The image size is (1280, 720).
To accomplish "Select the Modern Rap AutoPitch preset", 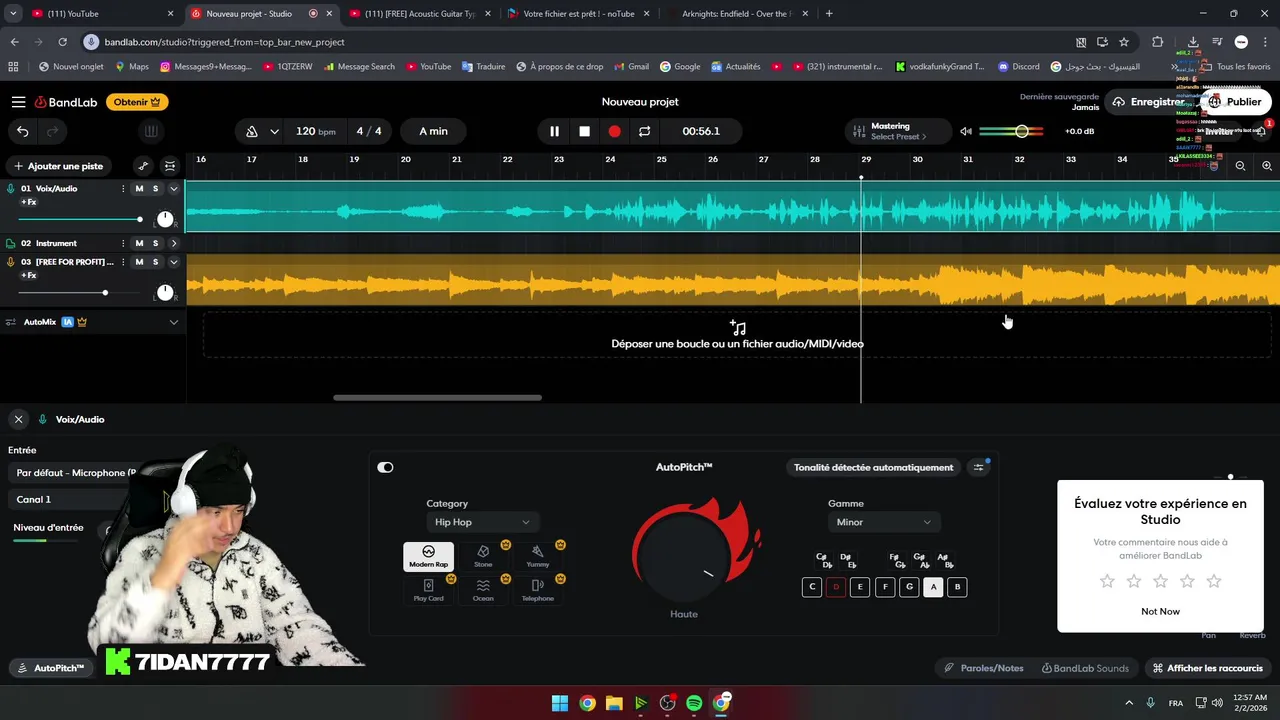I will (428, 557).
